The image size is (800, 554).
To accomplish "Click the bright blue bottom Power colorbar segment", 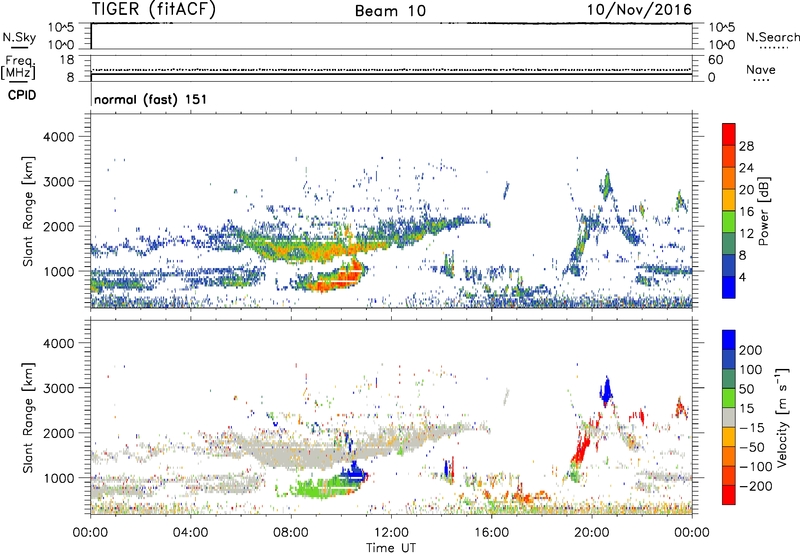I will pos(729,287).
